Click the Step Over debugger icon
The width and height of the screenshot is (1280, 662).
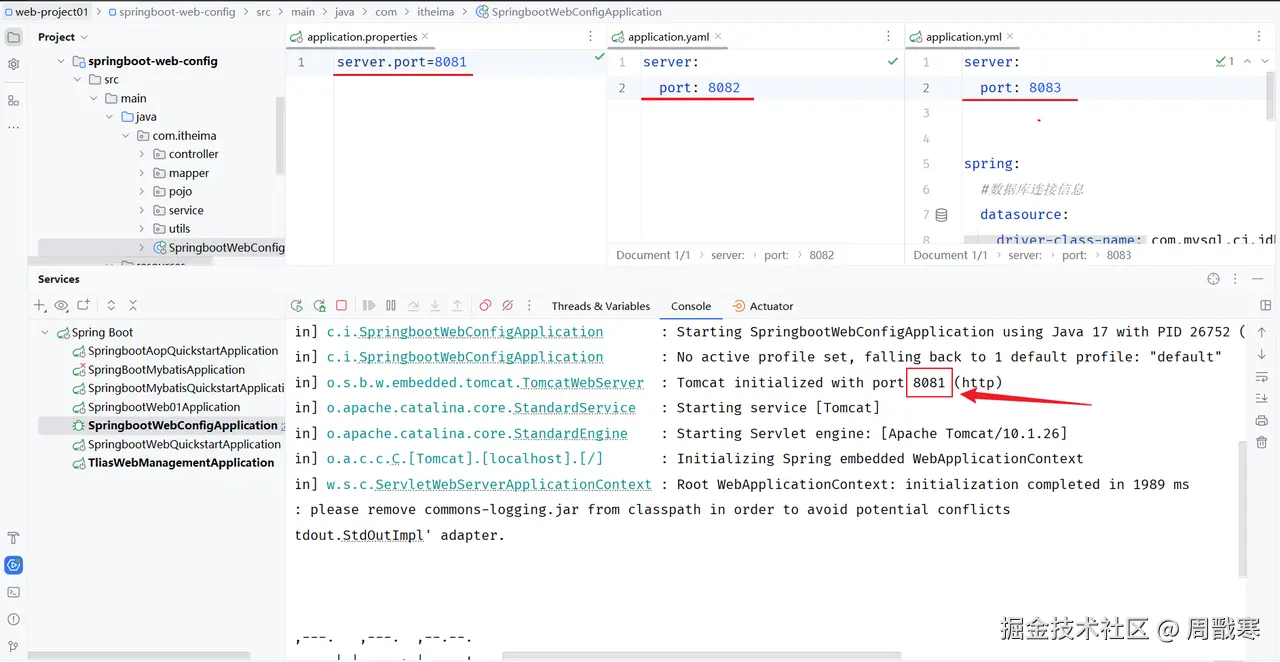coord(413,306)
